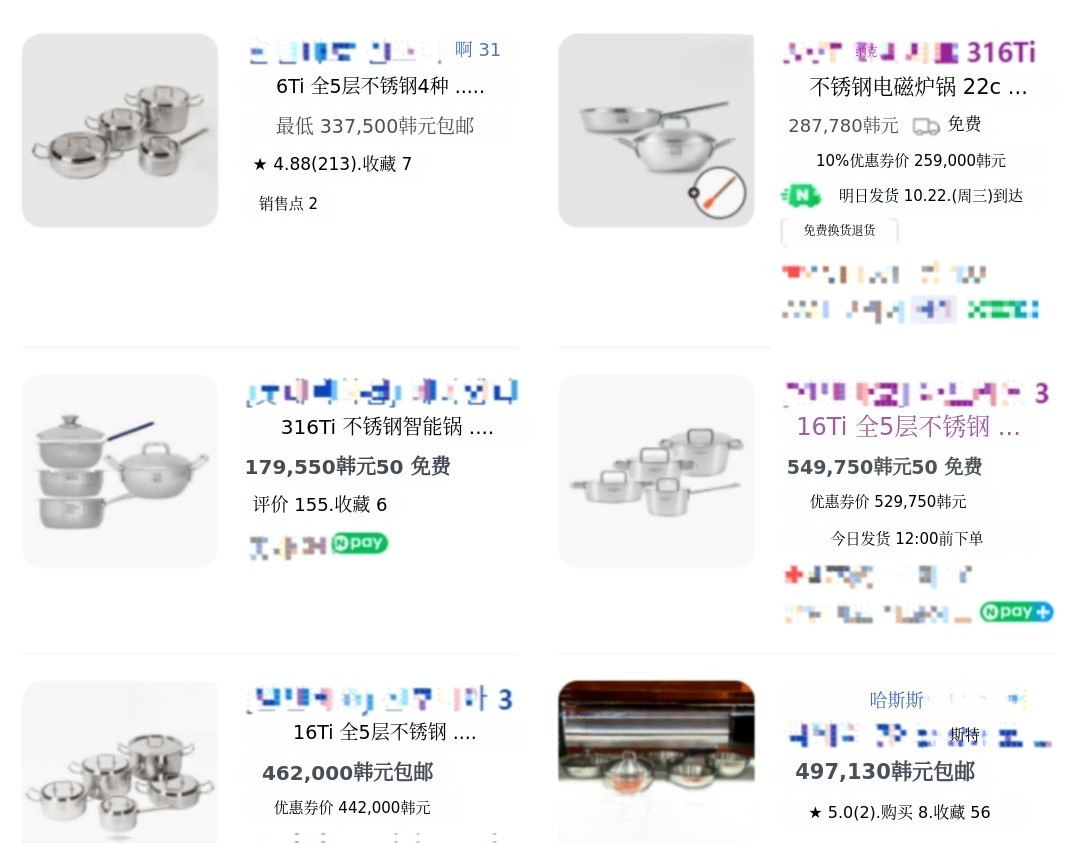1080x844 pixels.
Task: Open title 不锈钢电磁炉锅 22c
Action: coord(918,87)
